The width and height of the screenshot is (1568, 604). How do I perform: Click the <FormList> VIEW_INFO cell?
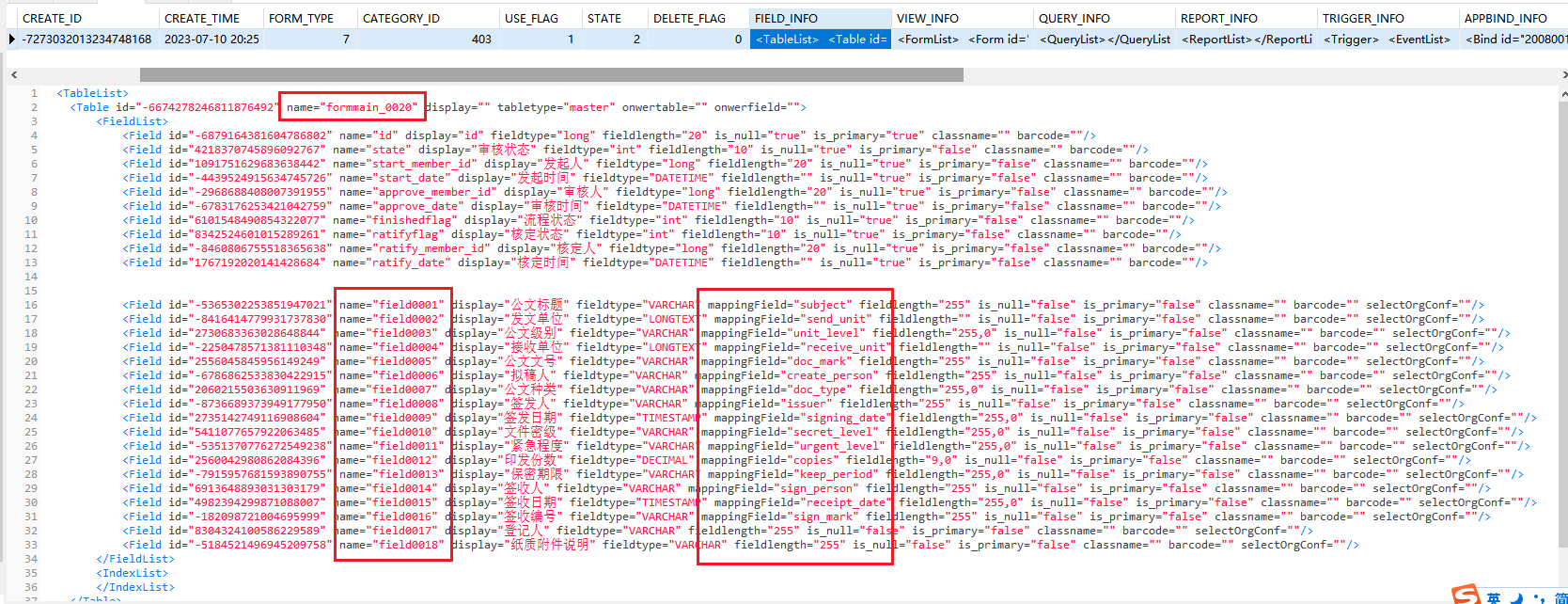tap(963, 39)
